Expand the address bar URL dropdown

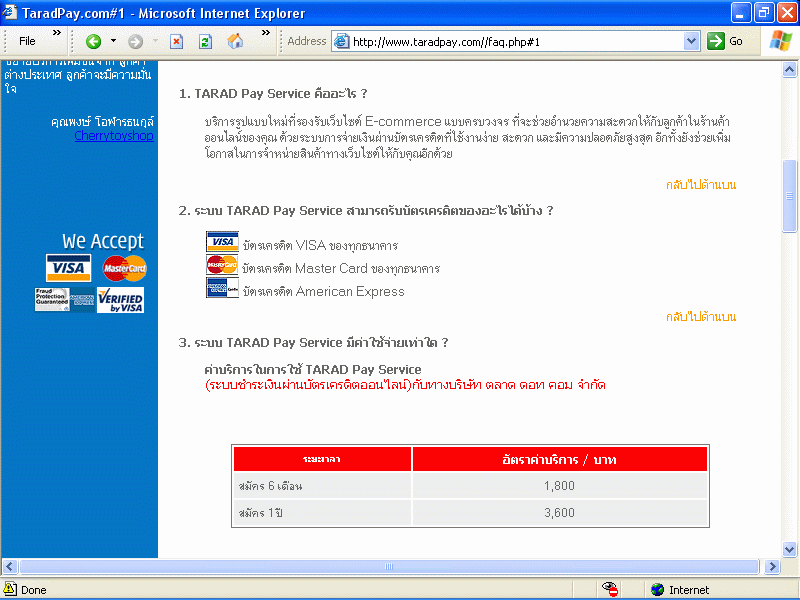(691, 41)
